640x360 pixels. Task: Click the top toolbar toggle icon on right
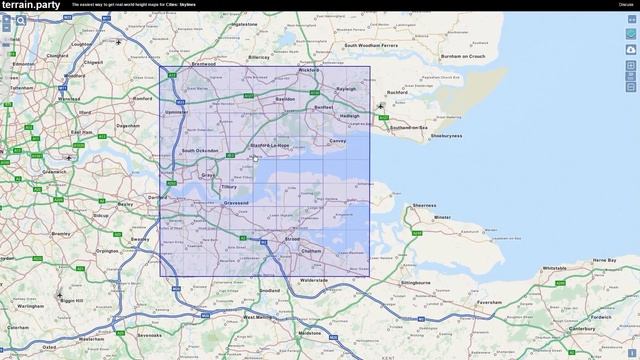631,19
